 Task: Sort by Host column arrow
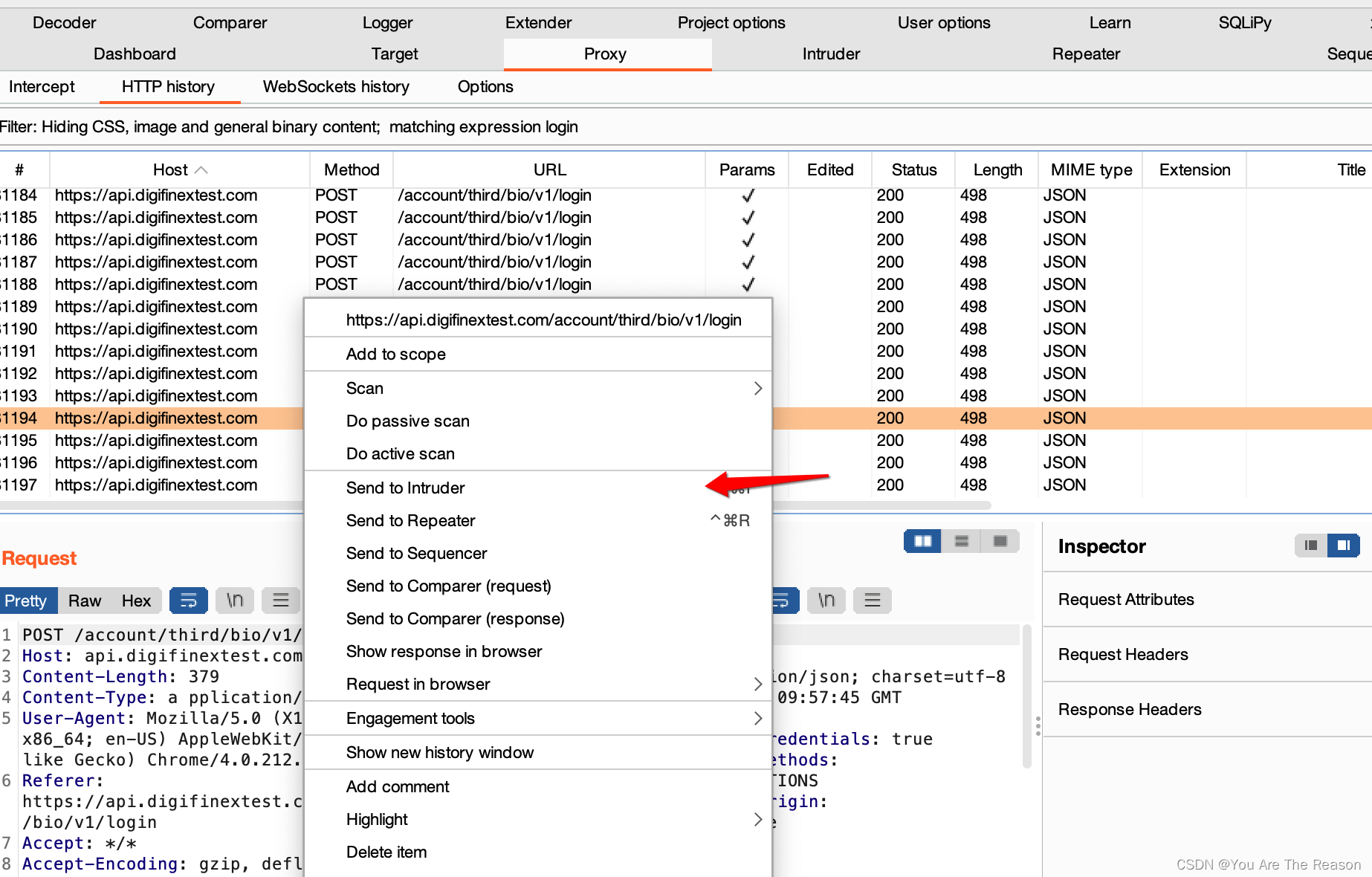[201, 170]
